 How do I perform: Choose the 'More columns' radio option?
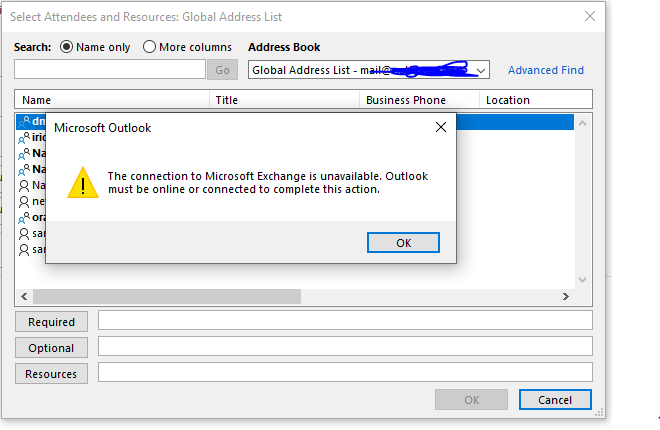pos(150,47)
